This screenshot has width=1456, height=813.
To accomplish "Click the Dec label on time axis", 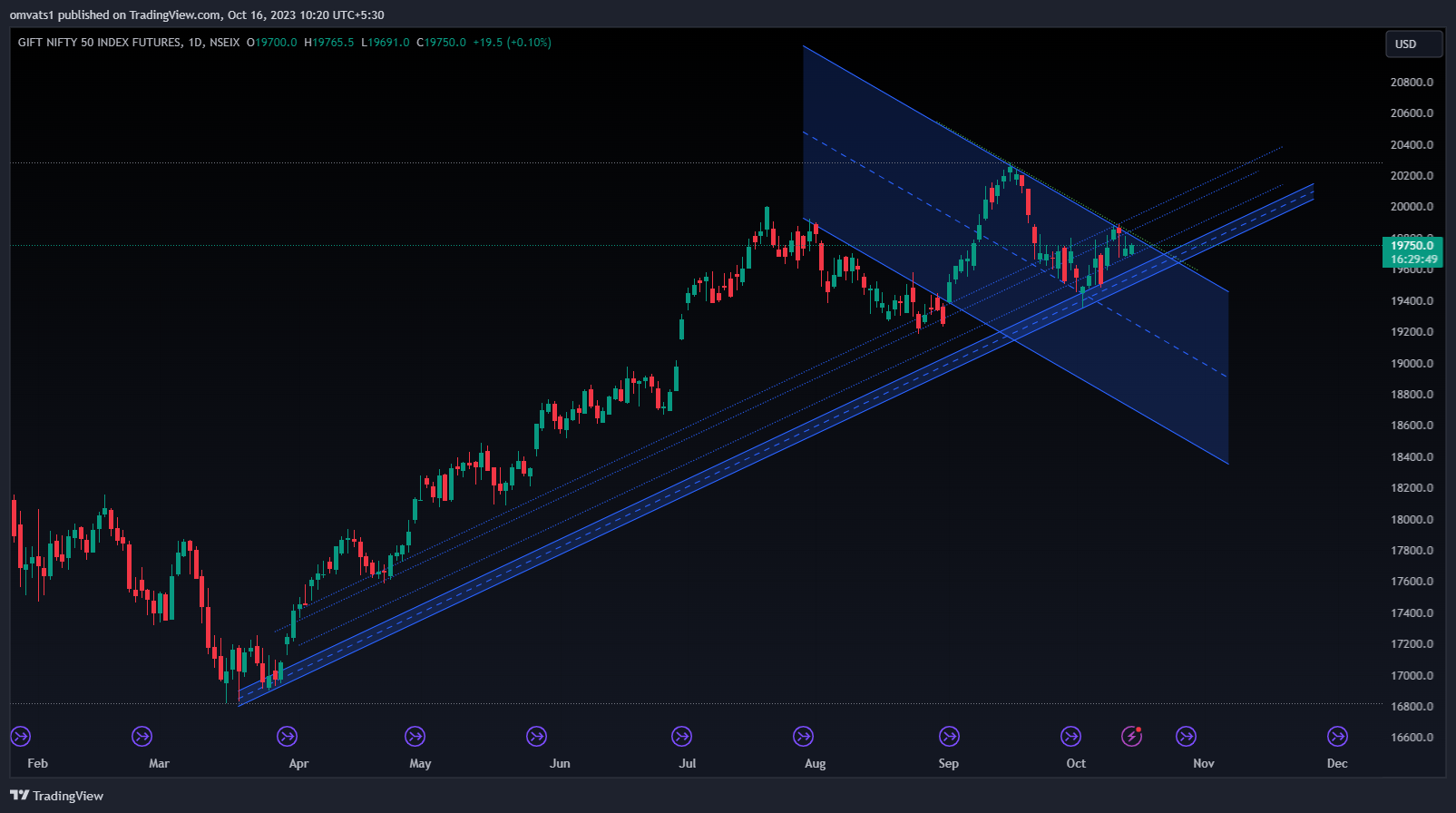I will (x=1337, y=763).
